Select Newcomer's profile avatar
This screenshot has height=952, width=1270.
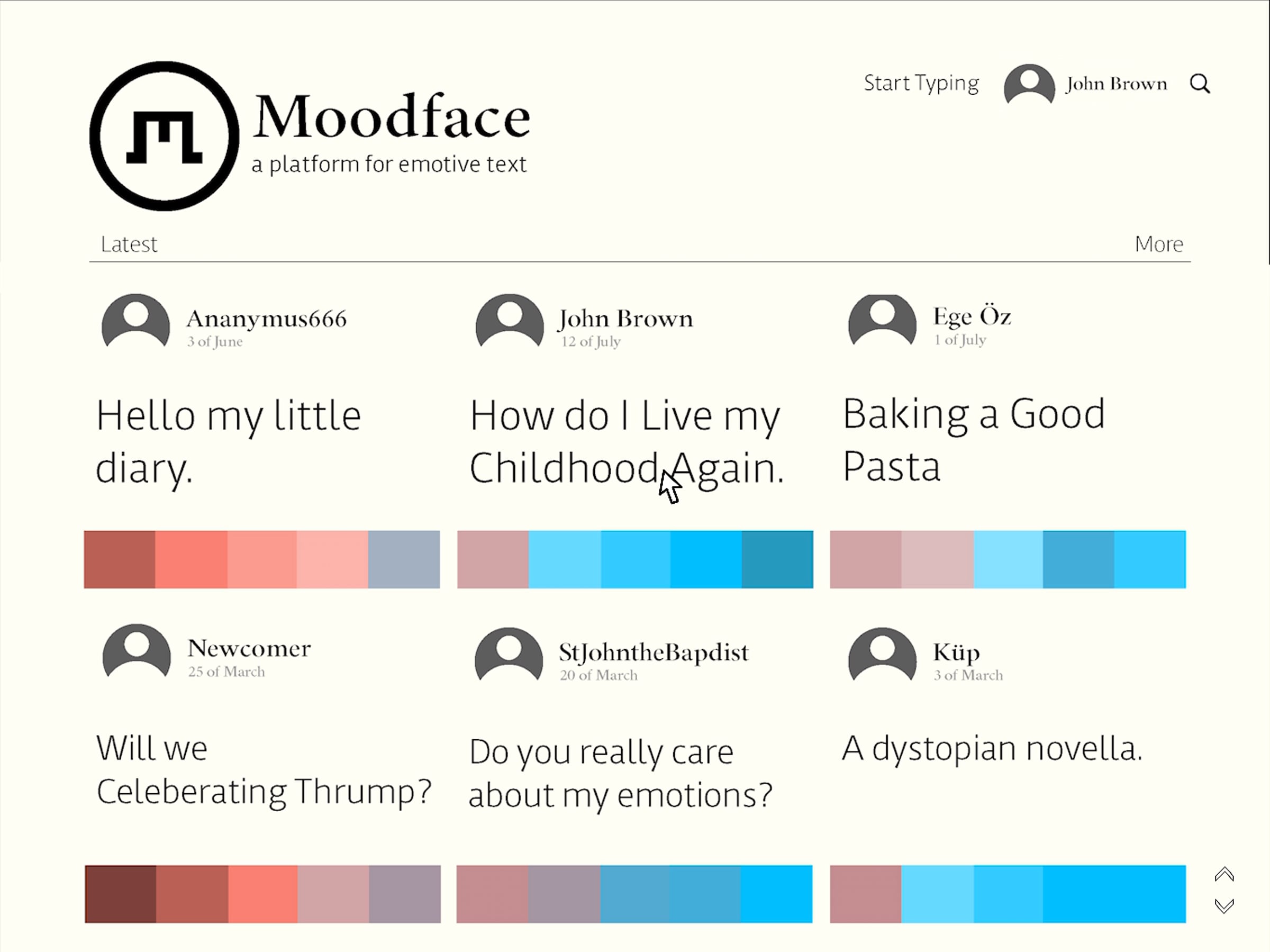tap(137, 652)
